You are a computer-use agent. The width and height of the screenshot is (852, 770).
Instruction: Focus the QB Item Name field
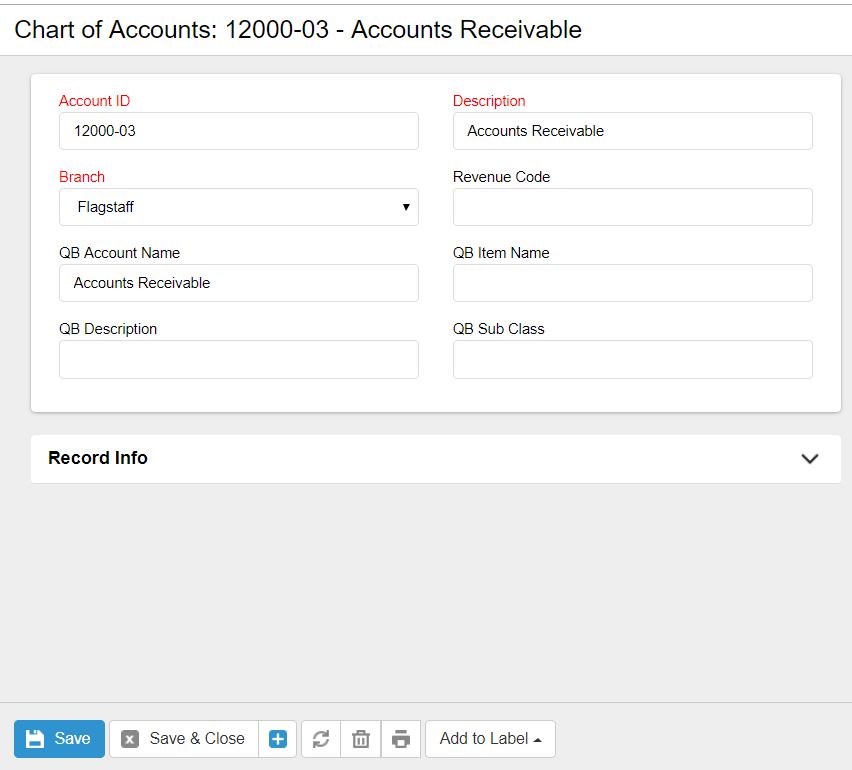(632, 283)
